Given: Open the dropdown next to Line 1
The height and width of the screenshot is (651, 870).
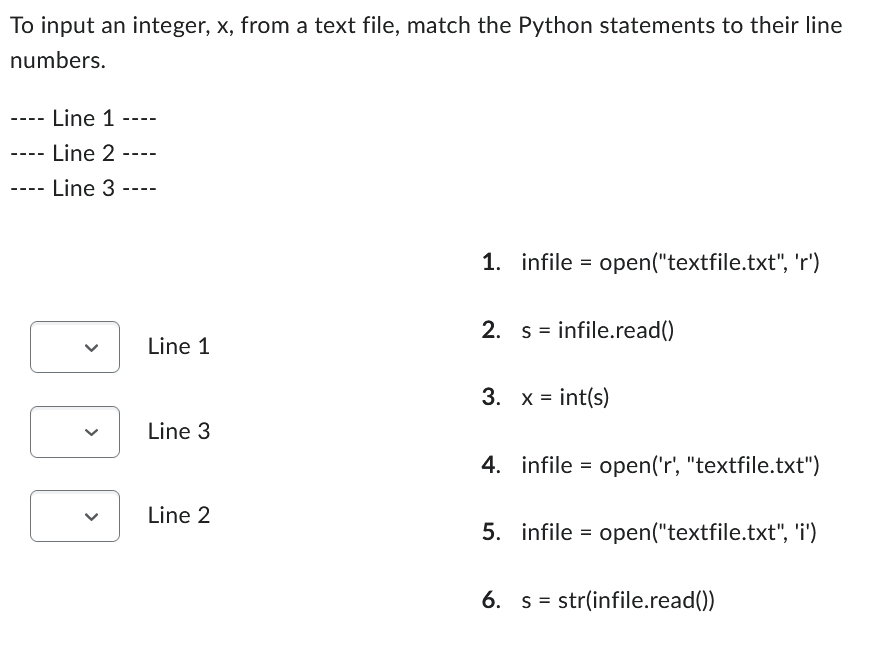Looking at the screenshot, I should point(75,346).
